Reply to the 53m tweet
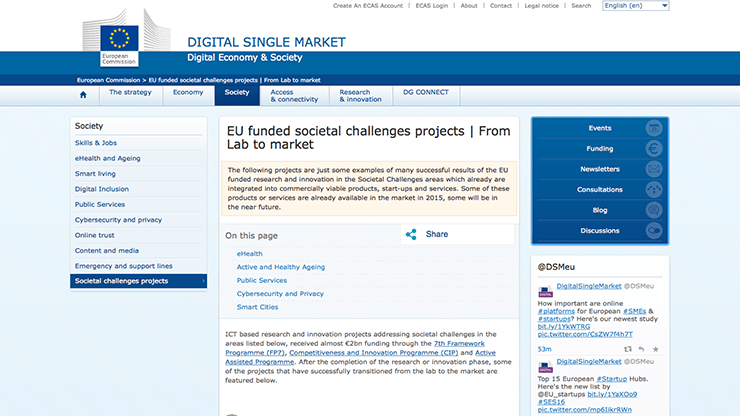This screenshot has width=740, height=416. 641,349
